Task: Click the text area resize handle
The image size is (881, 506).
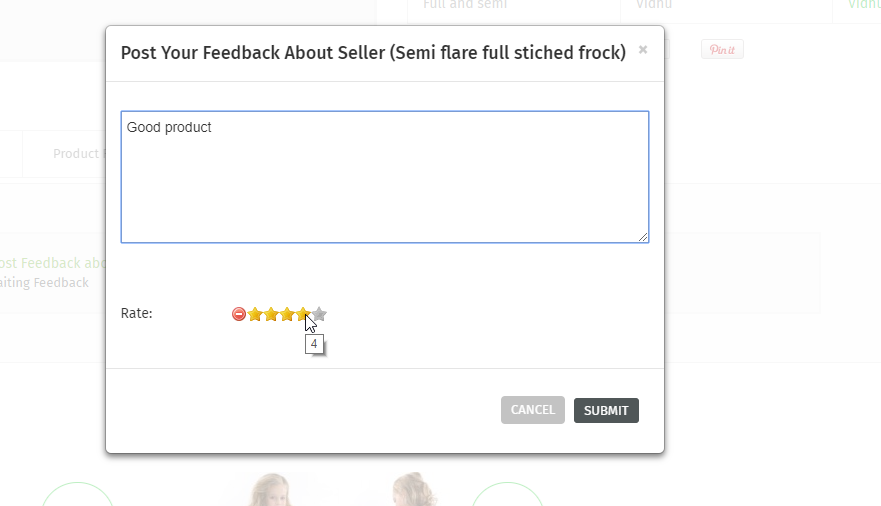Action: tap(643, 237)
